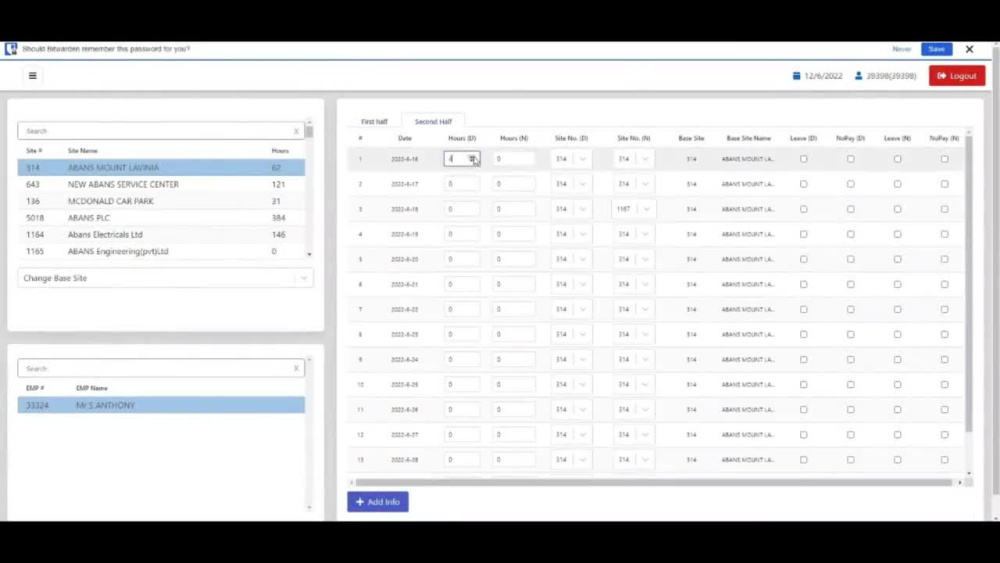Click the user profile icon
This screenshot has width=1000, height=563.
(858, 75)
